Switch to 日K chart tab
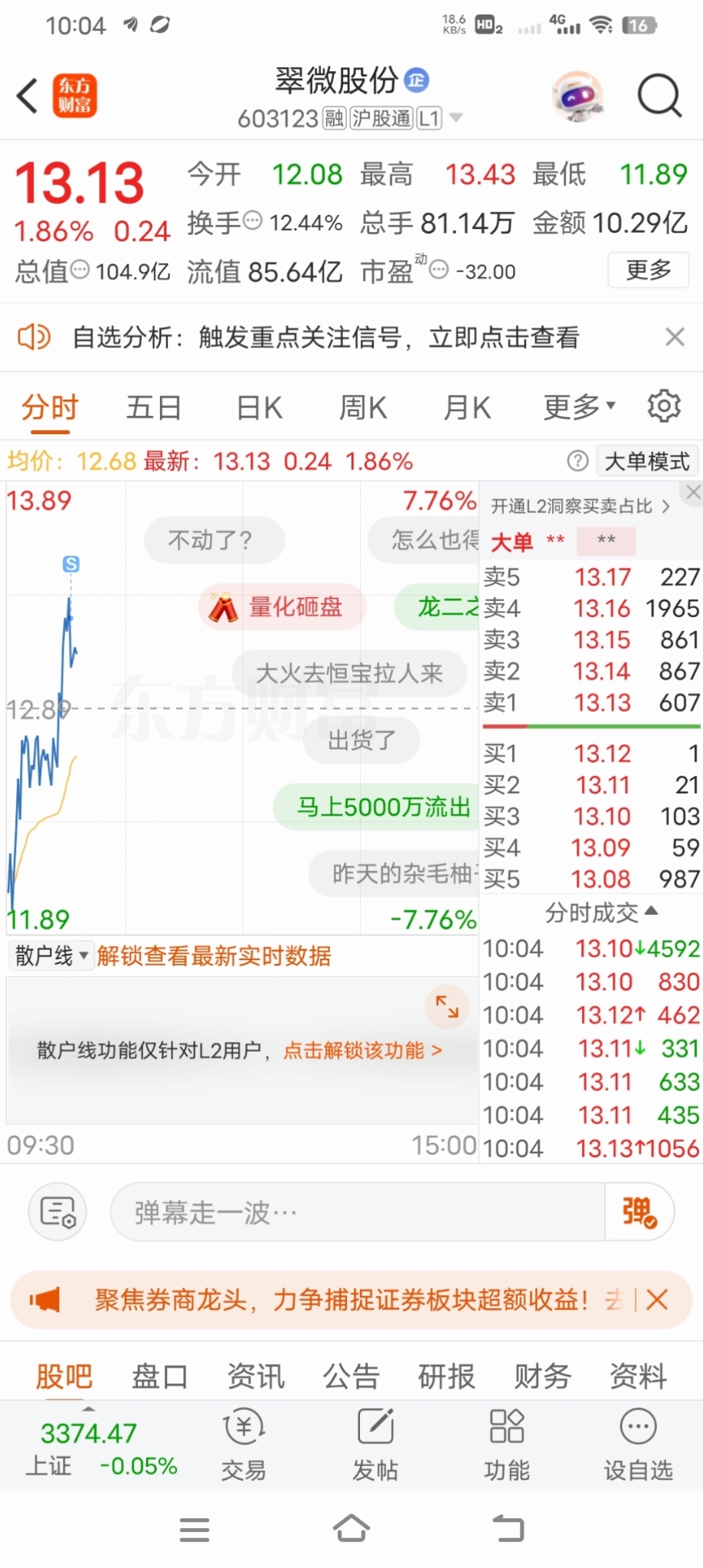The image size is (703, 1568). coord(260,408)
